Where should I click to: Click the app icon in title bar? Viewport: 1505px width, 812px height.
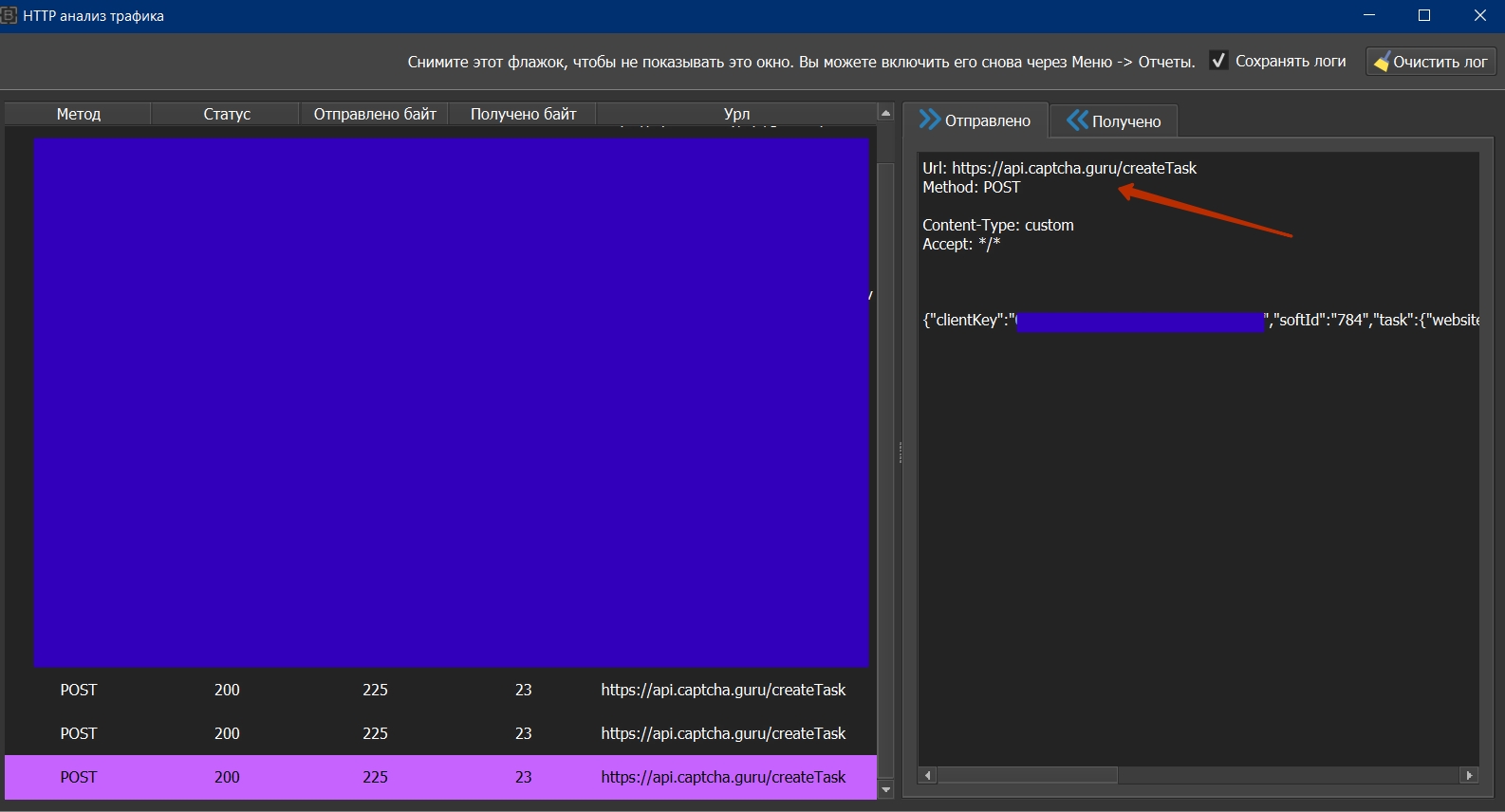point(9,15)
